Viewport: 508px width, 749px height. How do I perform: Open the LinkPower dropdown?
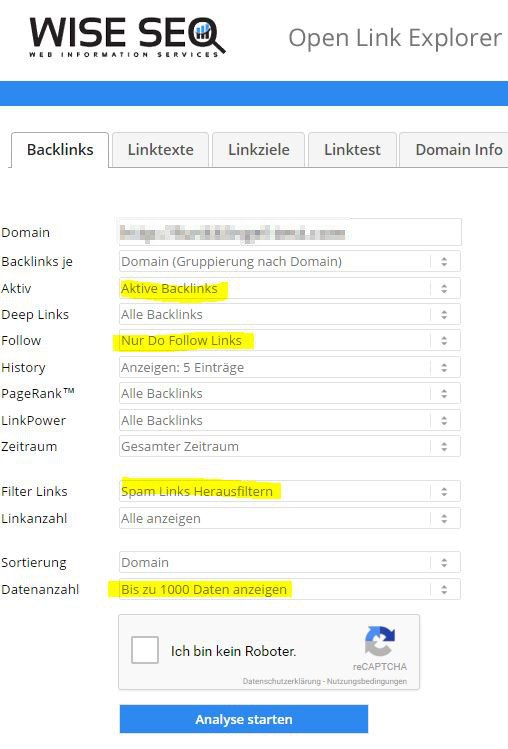tap(290, 420)
